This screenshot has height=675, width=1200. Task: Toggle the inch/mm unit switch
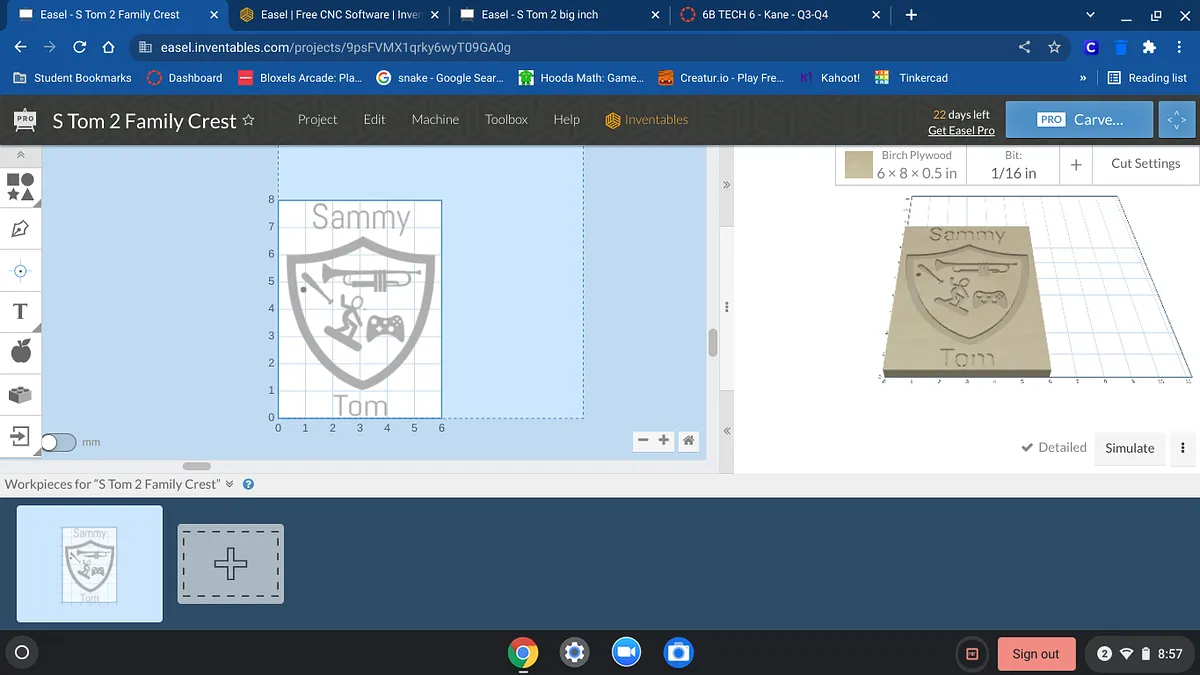tap(58, 442)
